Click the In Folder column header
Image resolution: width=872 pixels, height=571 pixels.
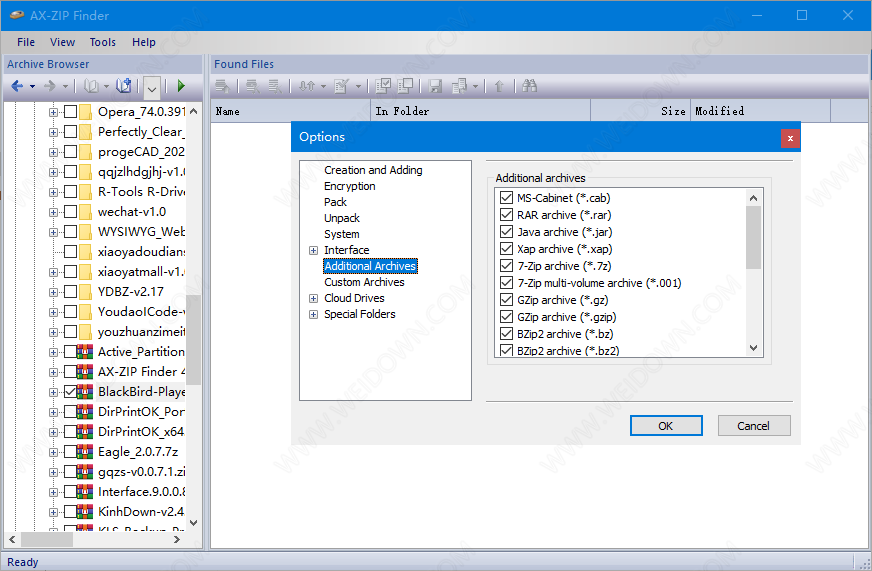pyautogui.click(x=480, y=111)
